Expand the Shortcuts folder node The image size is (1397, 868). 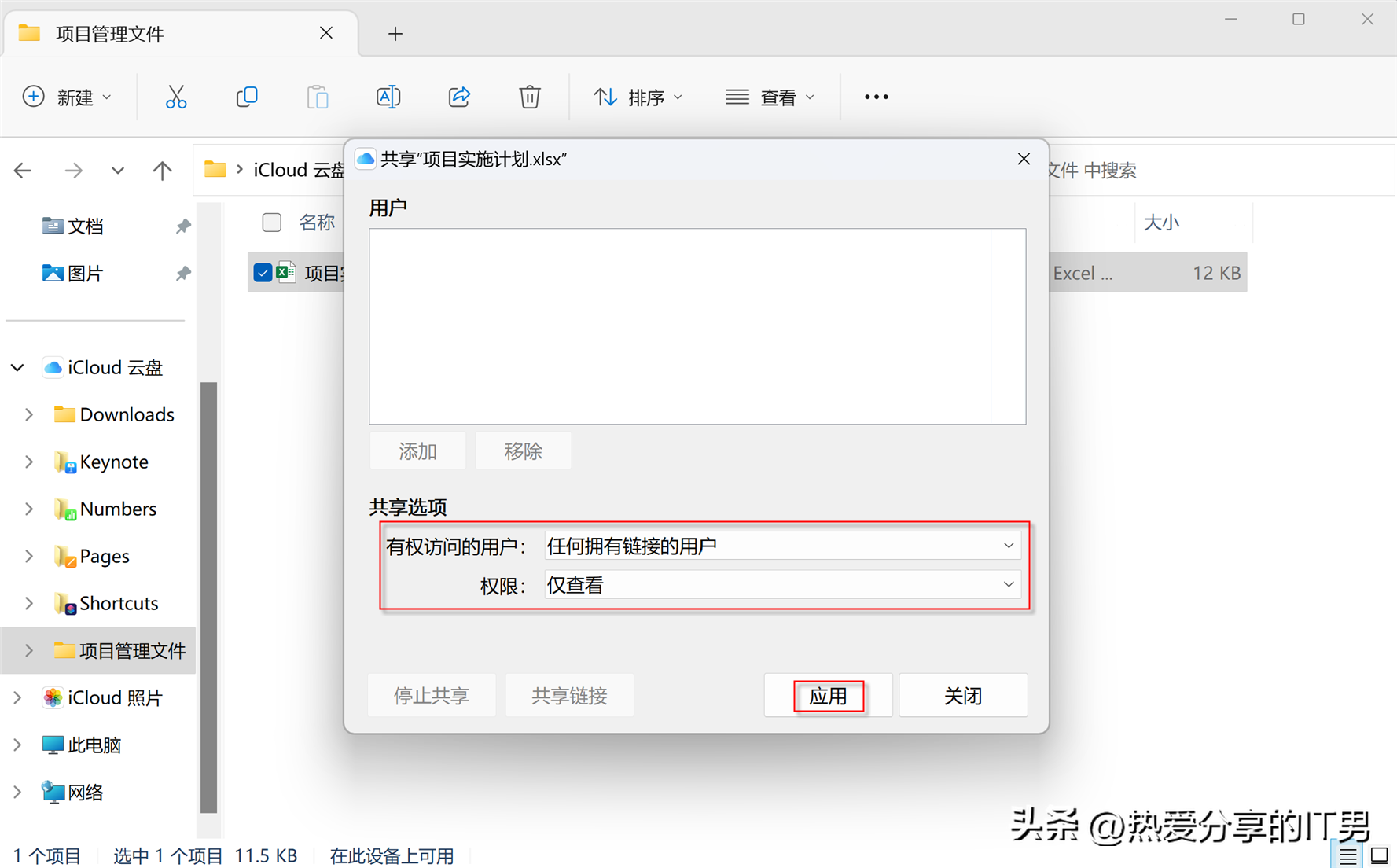click(x=29, y=603)
